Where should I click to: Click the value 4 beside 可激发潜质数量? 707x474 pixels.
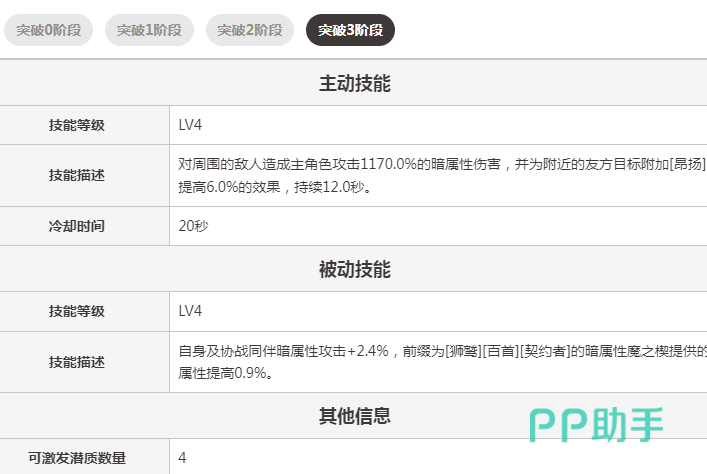tap(183, 458)
